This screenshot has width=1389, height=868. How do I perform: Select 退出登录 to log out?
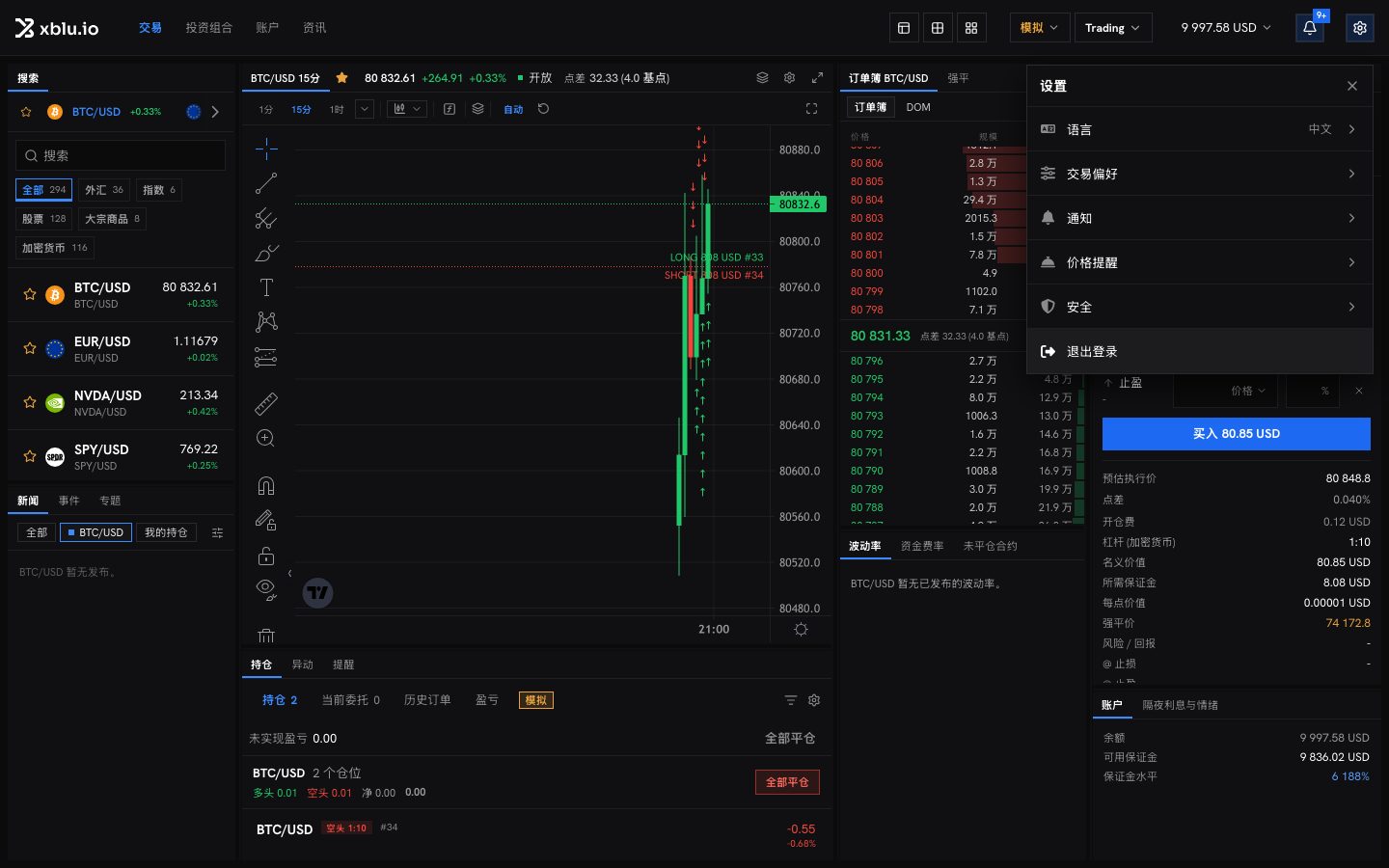tap(1200, 352)
